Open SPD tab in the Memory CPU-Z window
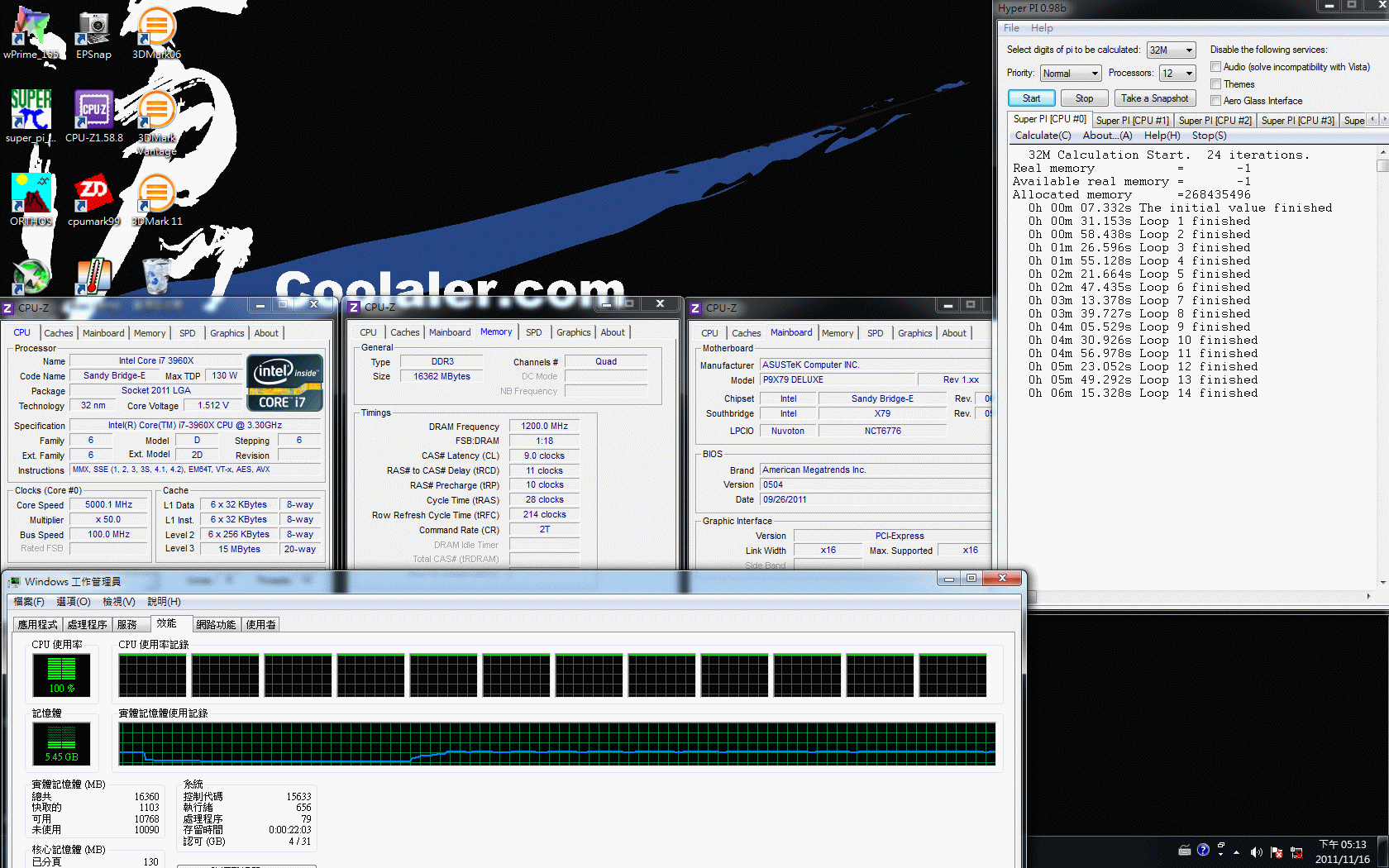The height and width of the screenshot is (868, 1389). pos(534,332)
